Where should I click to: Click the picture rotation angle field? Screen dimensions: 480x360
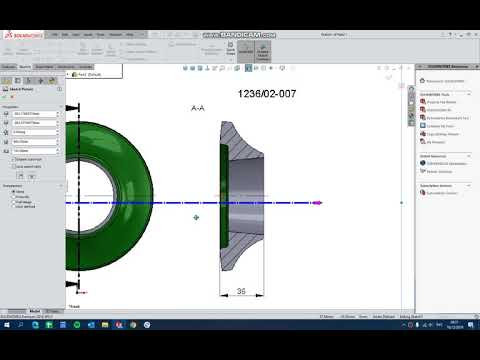coord(34,132)
